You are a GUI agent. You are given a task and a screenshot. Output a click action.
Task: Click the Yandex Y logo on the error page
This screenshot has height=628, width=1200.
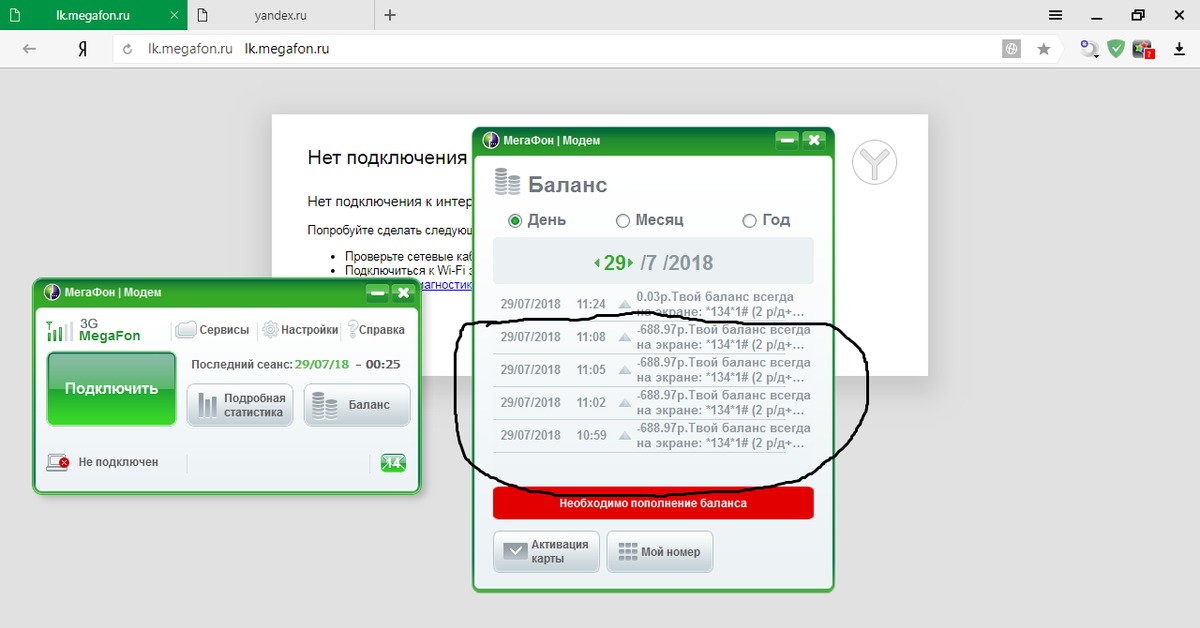[875, 162]
